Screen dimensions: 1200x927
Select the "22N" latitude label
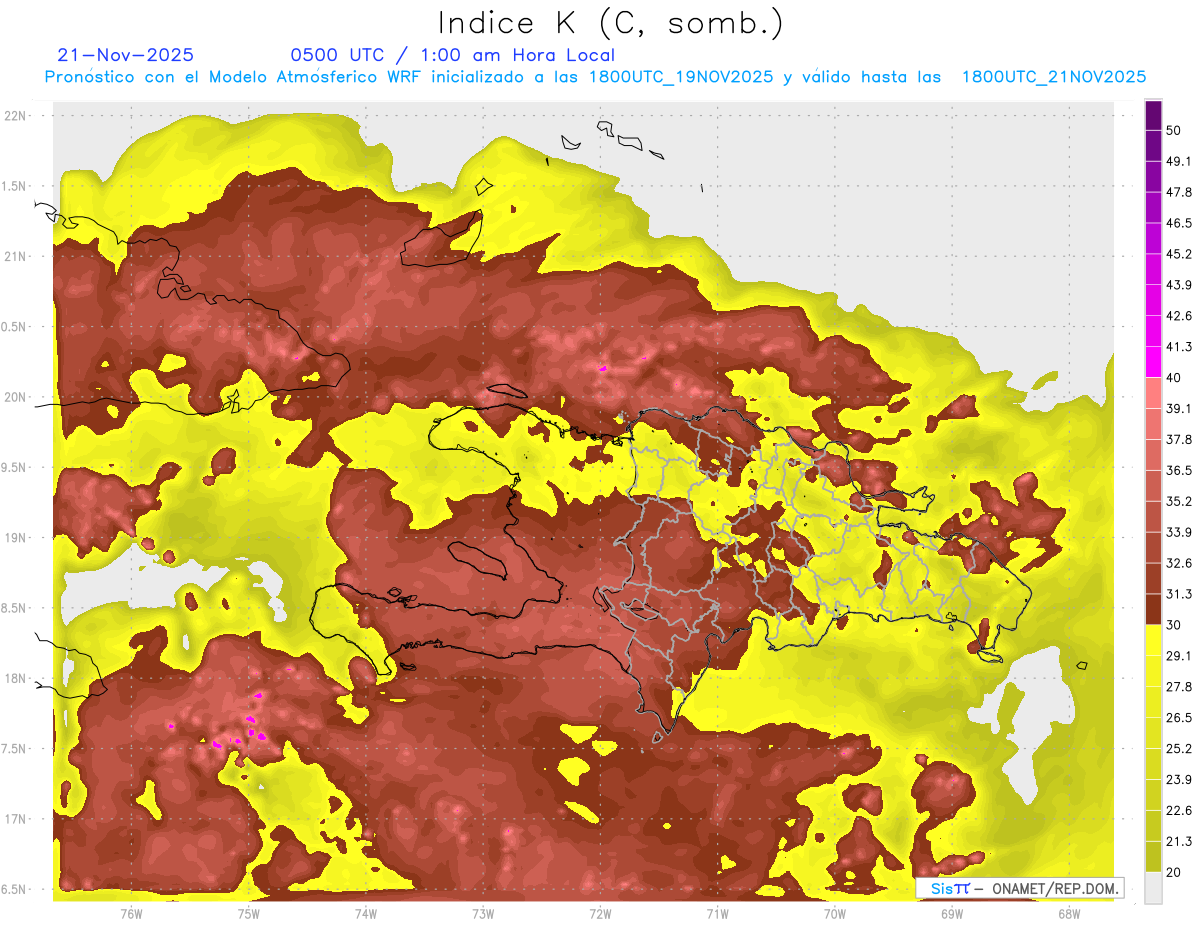[x=16, y=116]
